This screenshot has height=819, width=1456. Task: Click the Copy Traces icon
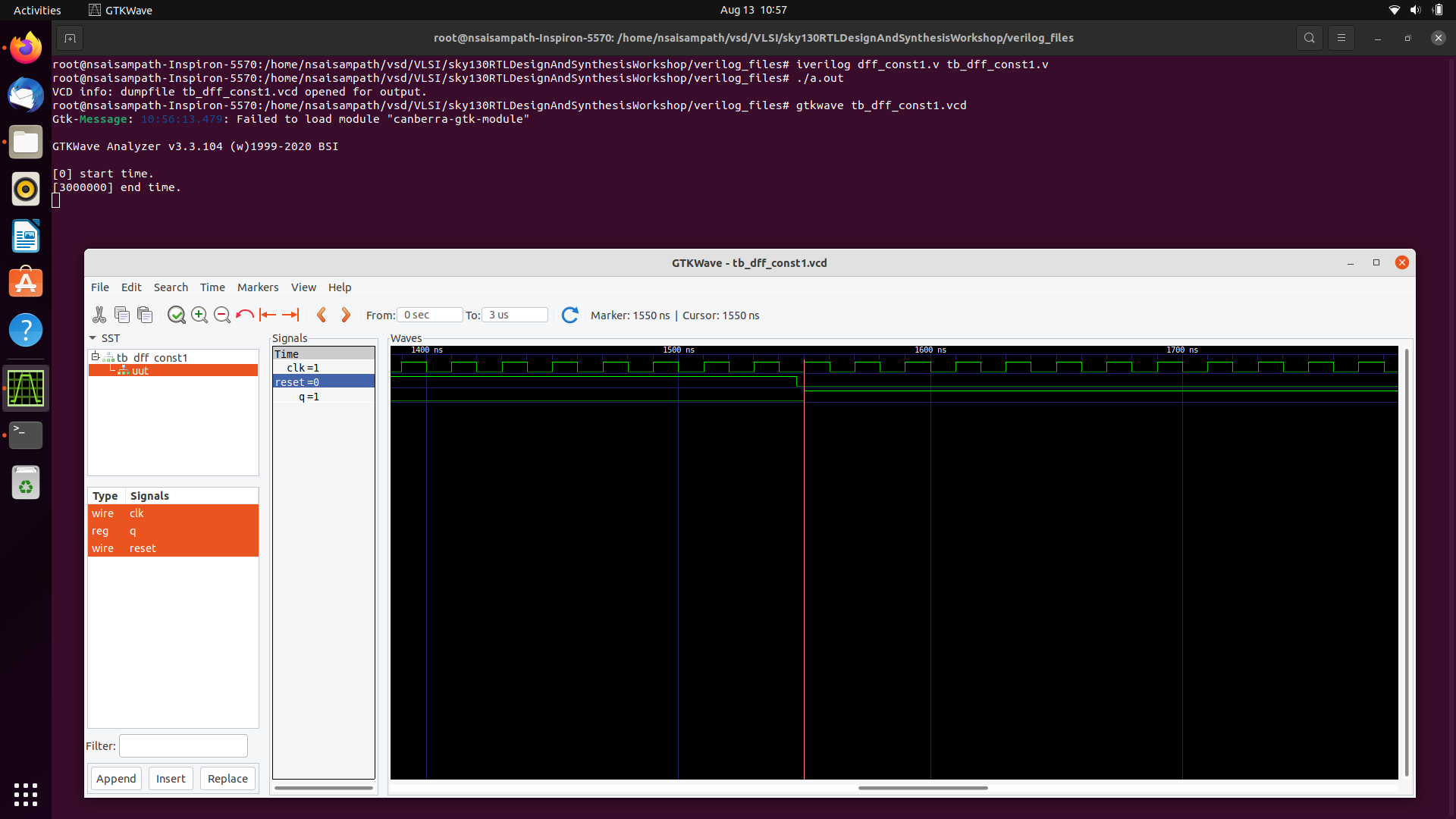[x=121, y=315]
